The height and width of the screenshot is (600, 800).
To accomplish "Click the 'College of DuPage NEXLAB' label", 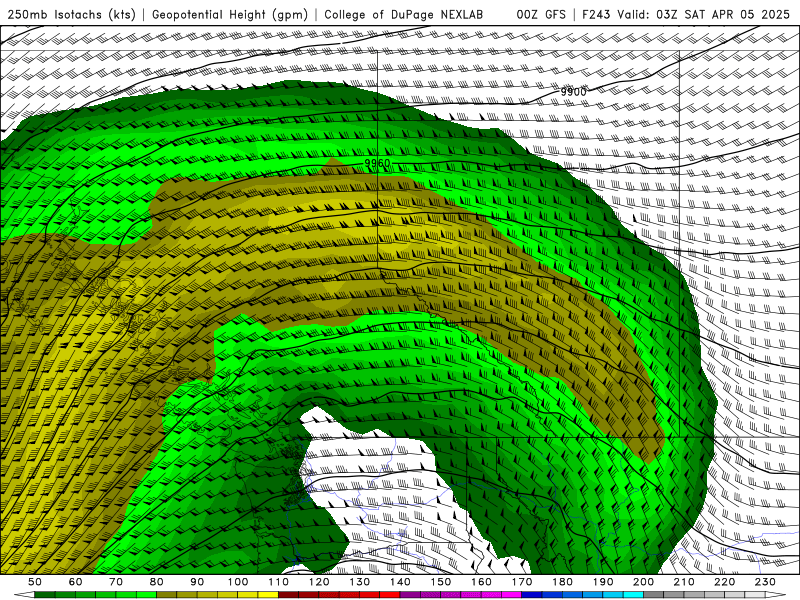I will (404, 14).
